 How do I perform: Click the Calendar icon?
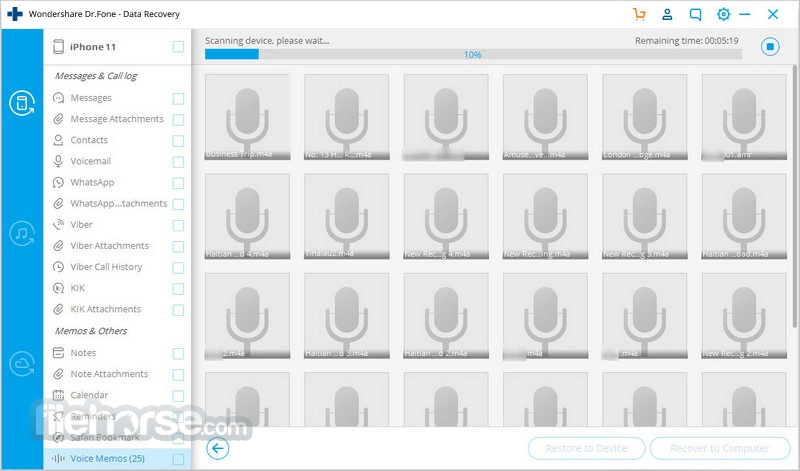59,395
